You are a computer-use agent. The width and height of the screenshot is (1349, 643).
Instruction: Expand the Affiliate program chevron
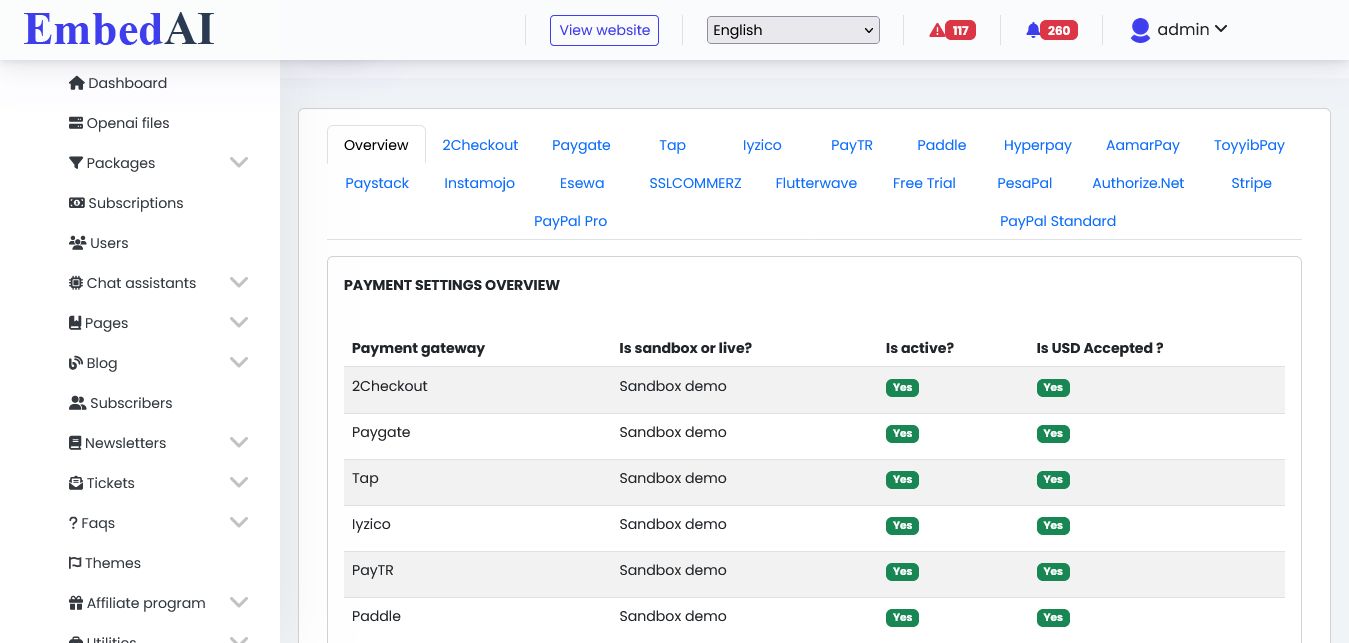pyautogui.click(x=239, y=602)
